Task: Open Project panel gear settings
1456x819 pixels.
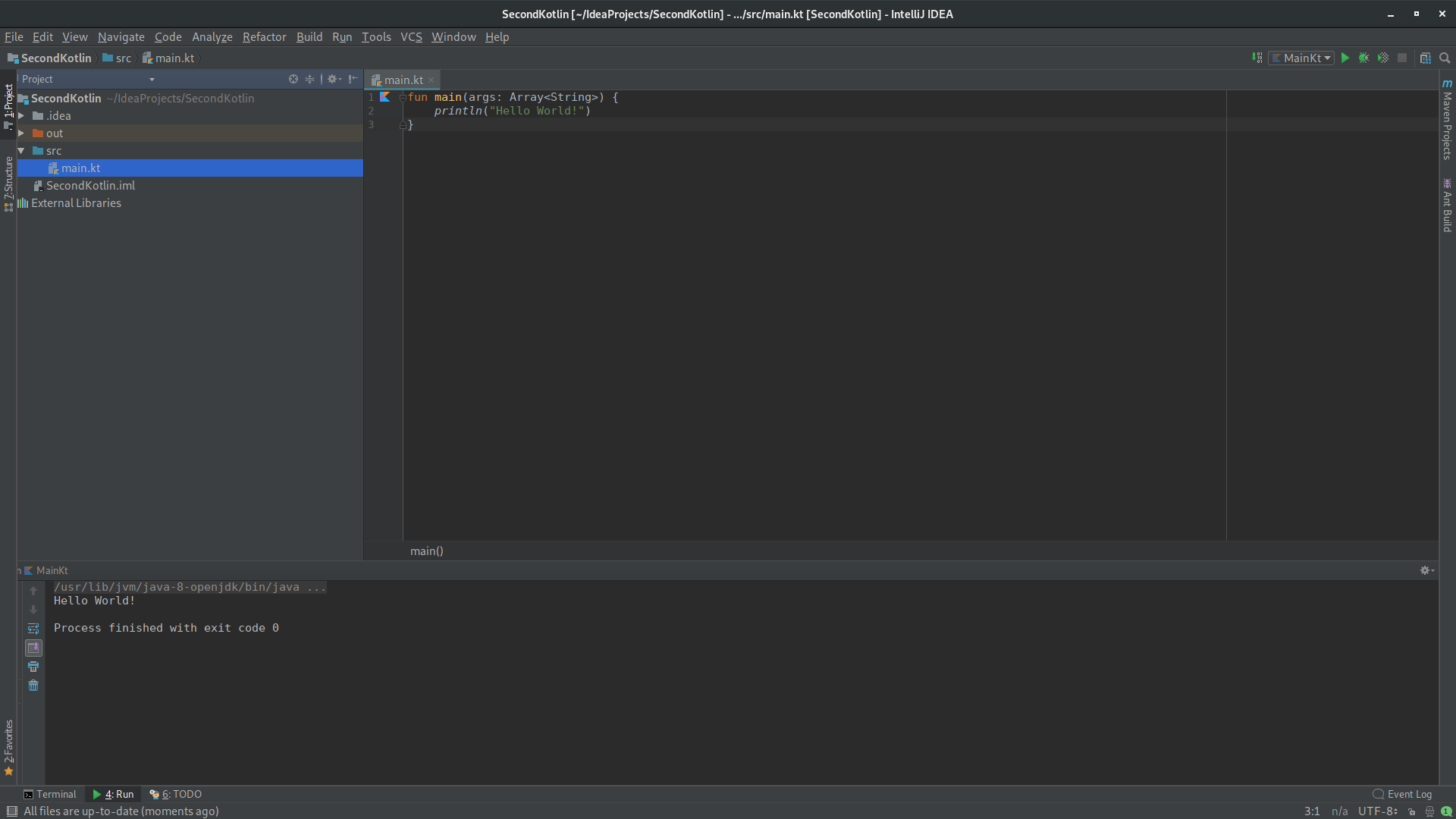Action: [334, 79]
